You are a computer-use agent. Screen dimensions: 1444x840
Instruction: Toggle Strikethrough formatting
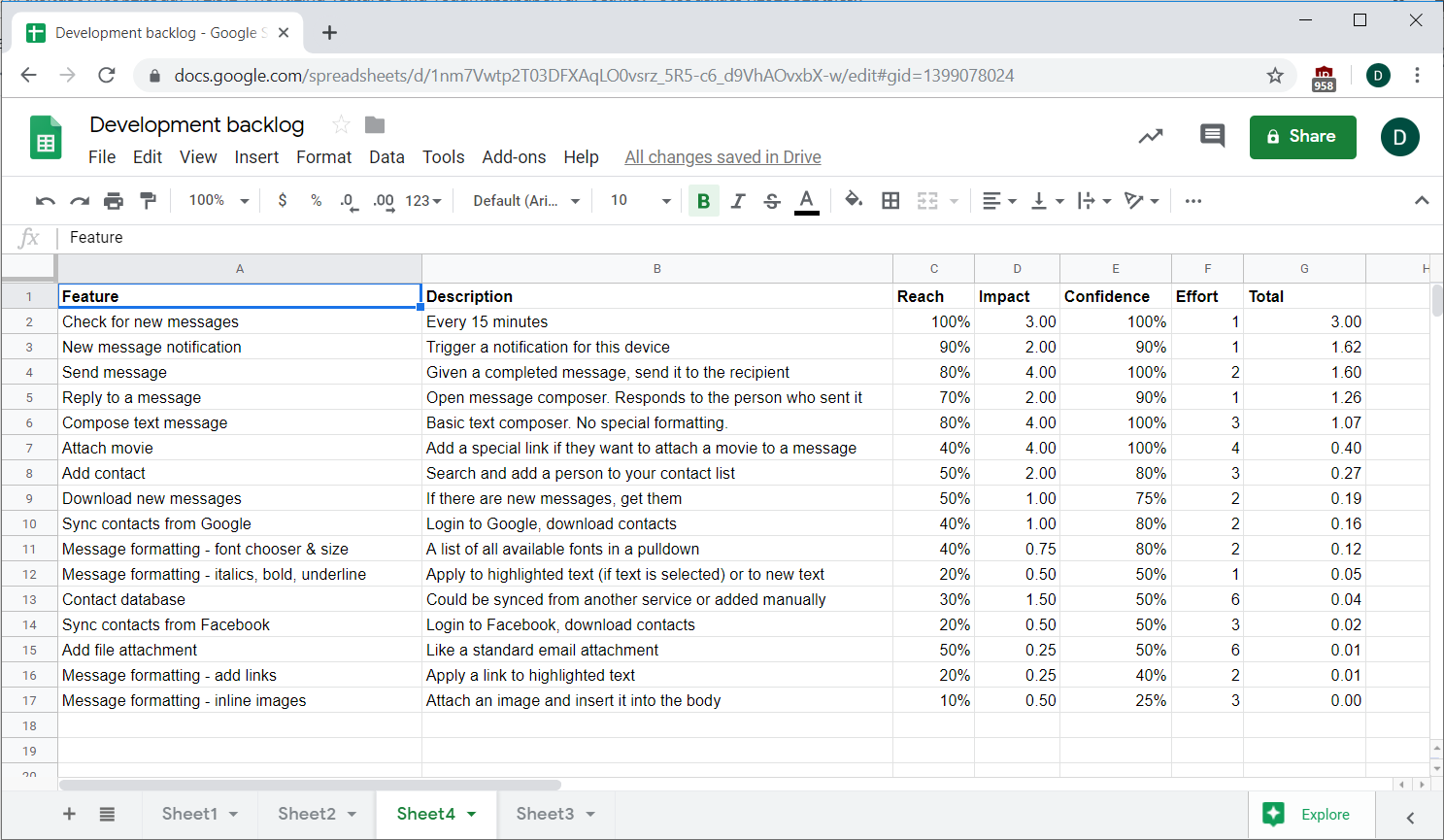click(x=772, y=201)
